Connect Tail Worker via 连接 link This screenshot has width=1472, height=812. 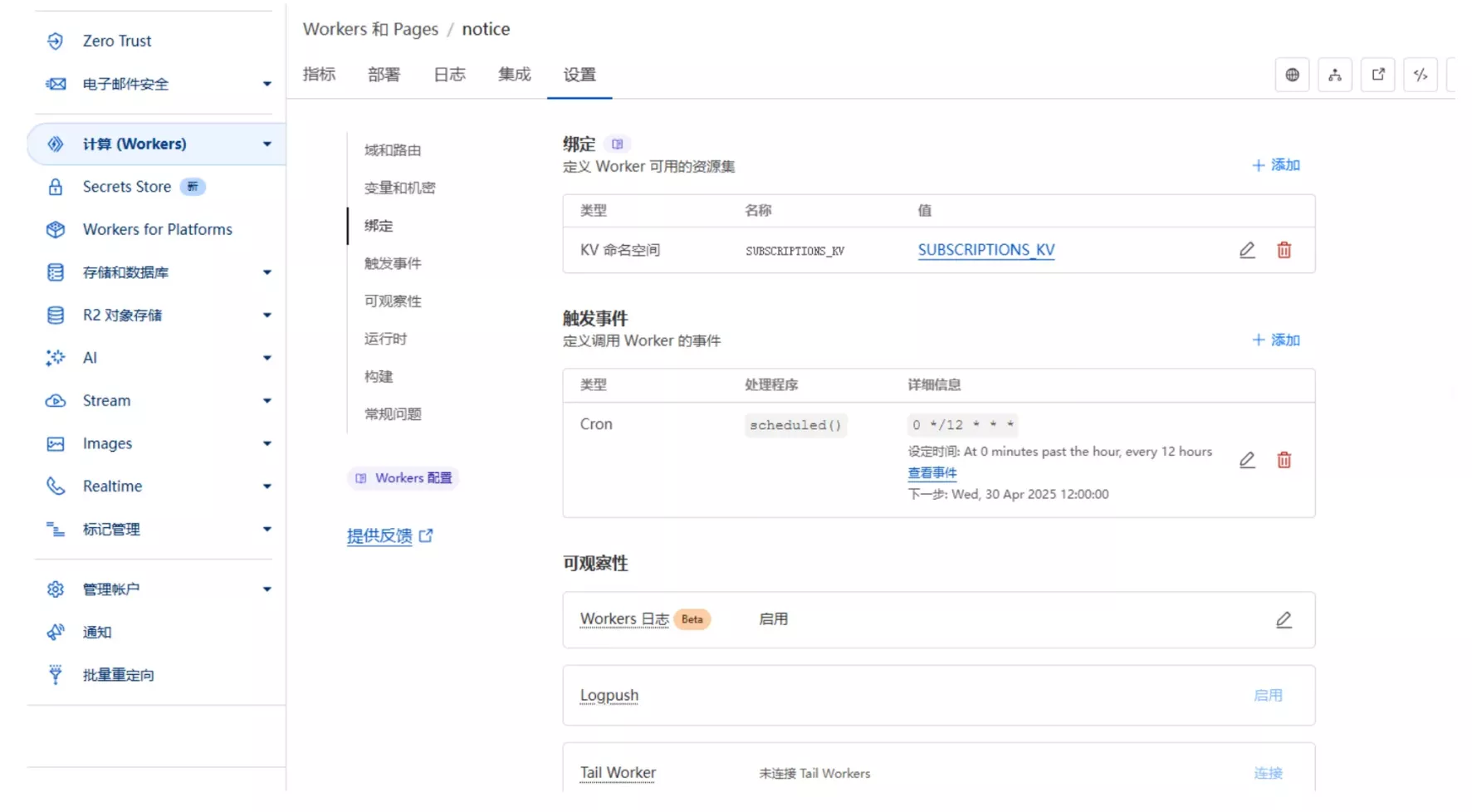pyautogui.click(x=1268, y=773)
